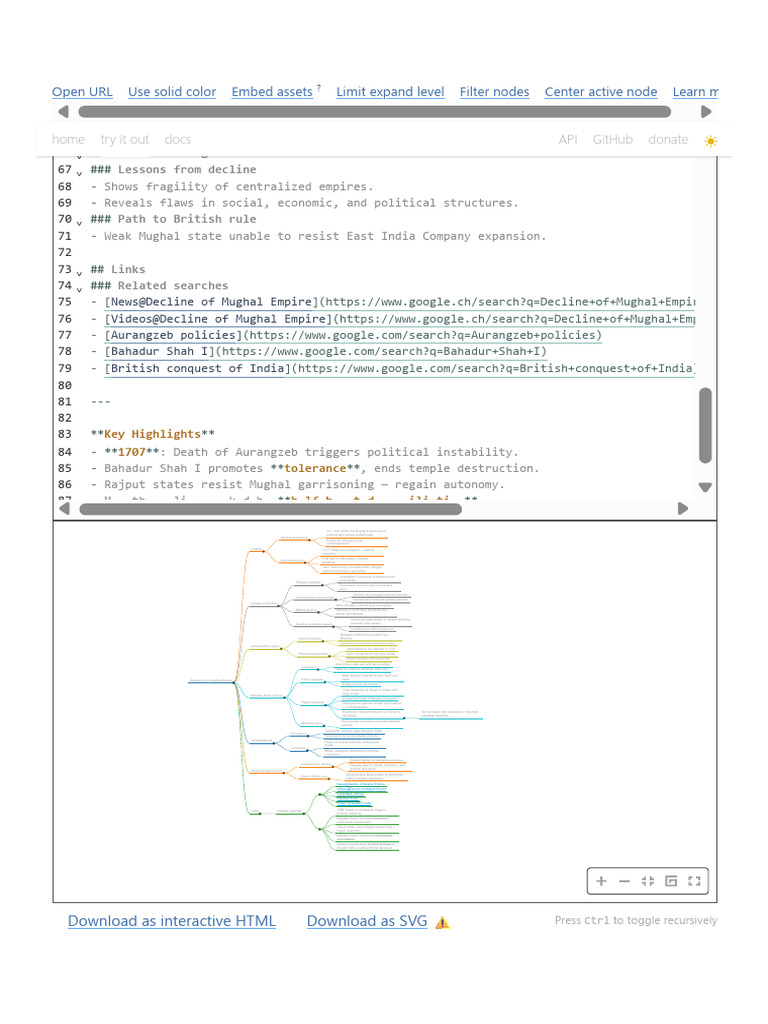This screenshot has width=768, height=1024.
Task: Enter fullscreen mode for the mindmap
Action: click(x=694, y=881)
